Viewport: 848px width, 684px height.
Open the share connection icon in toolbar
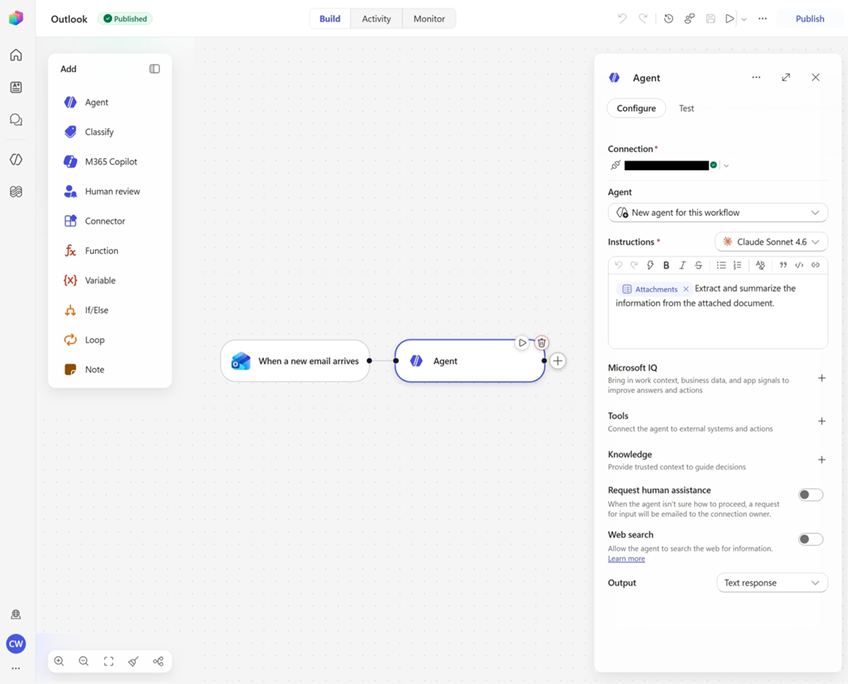pyautogui.click(x=690, y=18)
